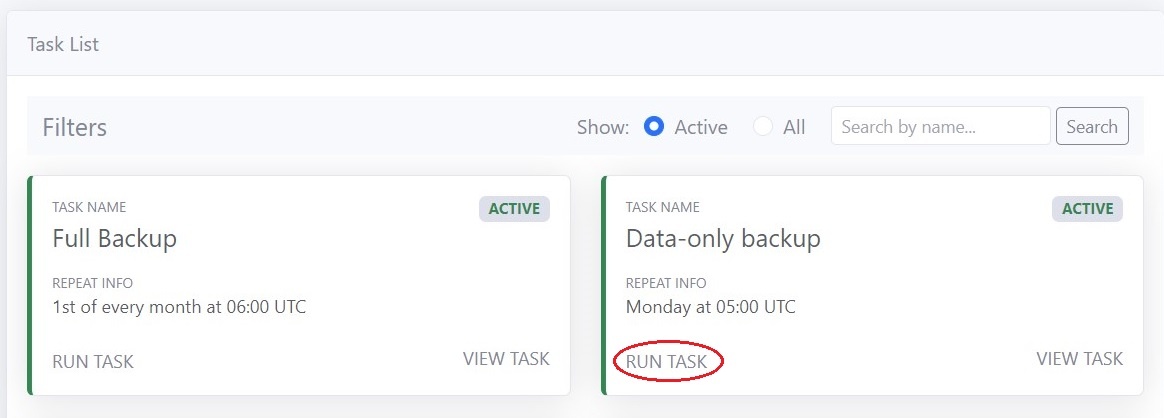Image resolution: width=1164 pixels, height=418 pixels.
Task: Click REPEAT INFO label in Full Backup card
Action: point(92,283)
